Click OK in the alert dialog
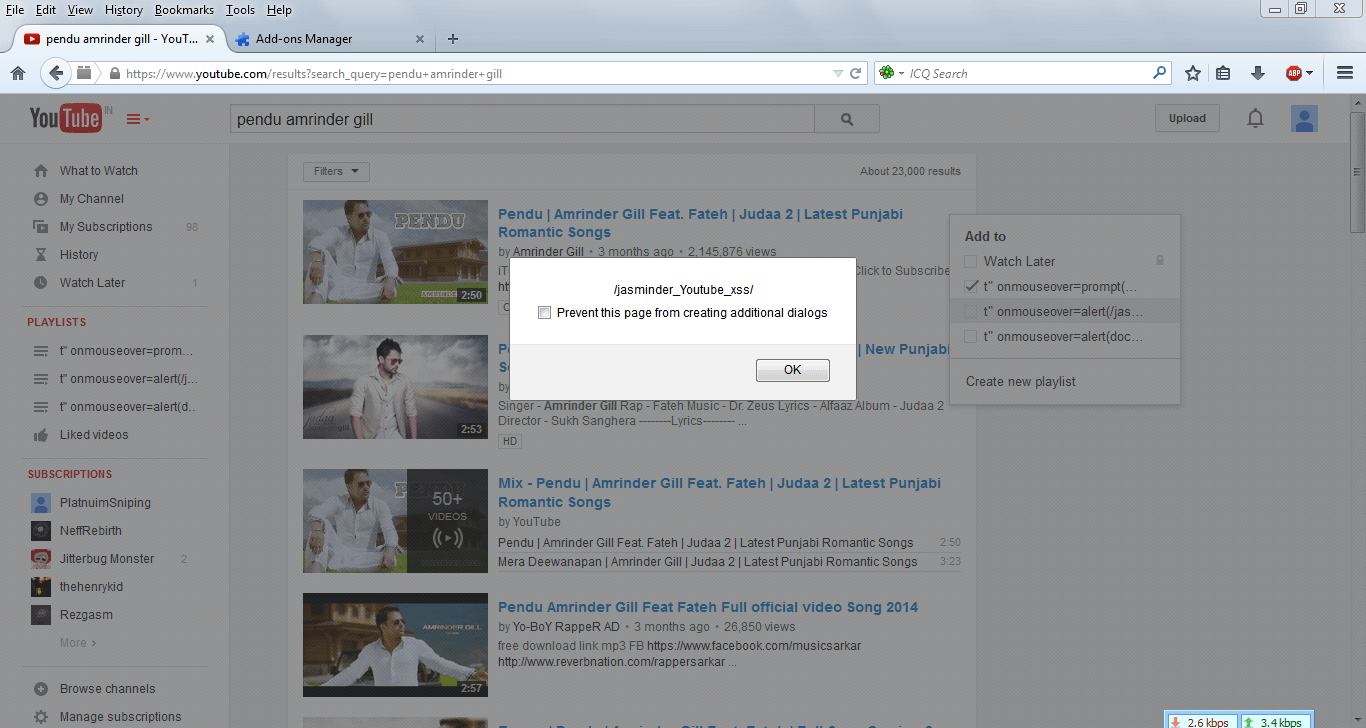 (x=793, y=370)
